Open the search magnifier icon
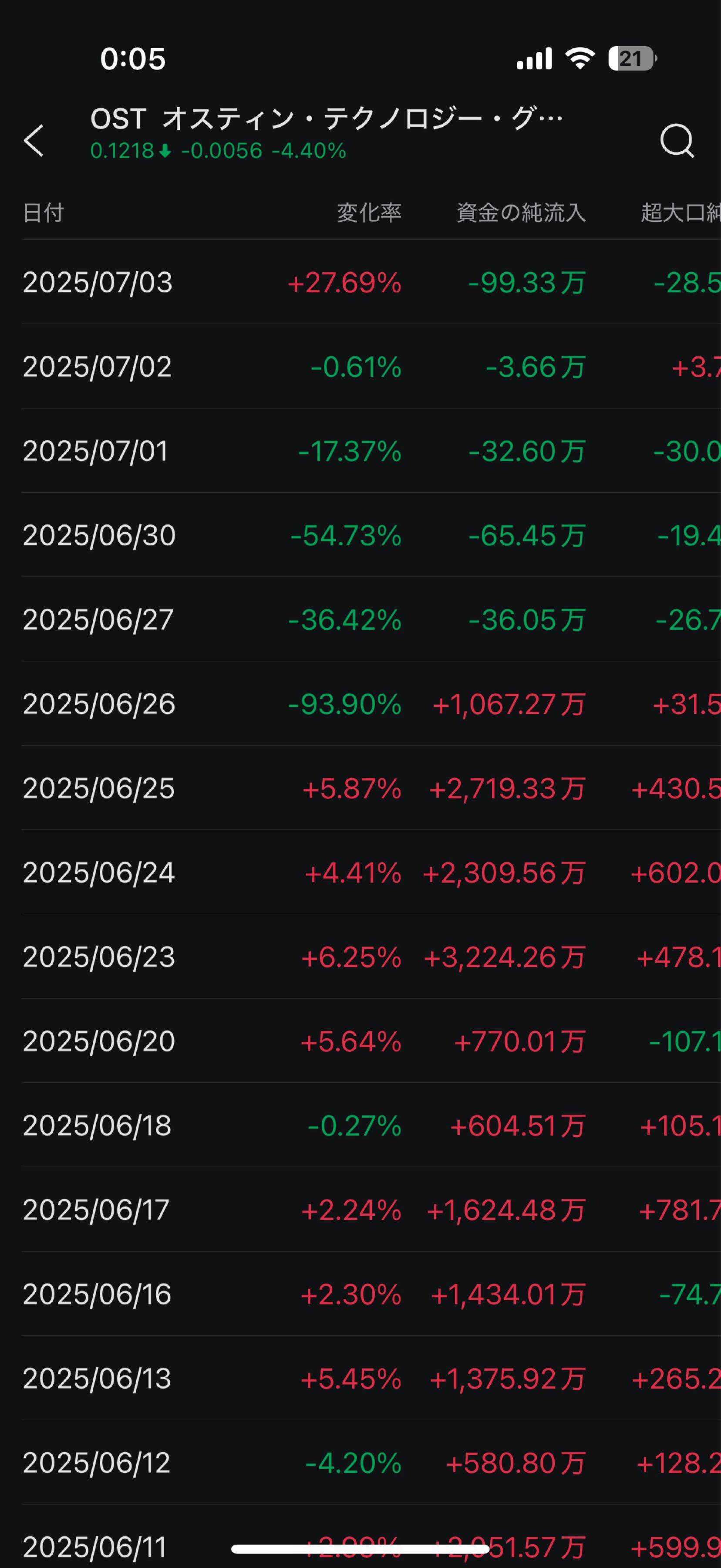Viewport: 721px width, 1568px height. [677, 141]
